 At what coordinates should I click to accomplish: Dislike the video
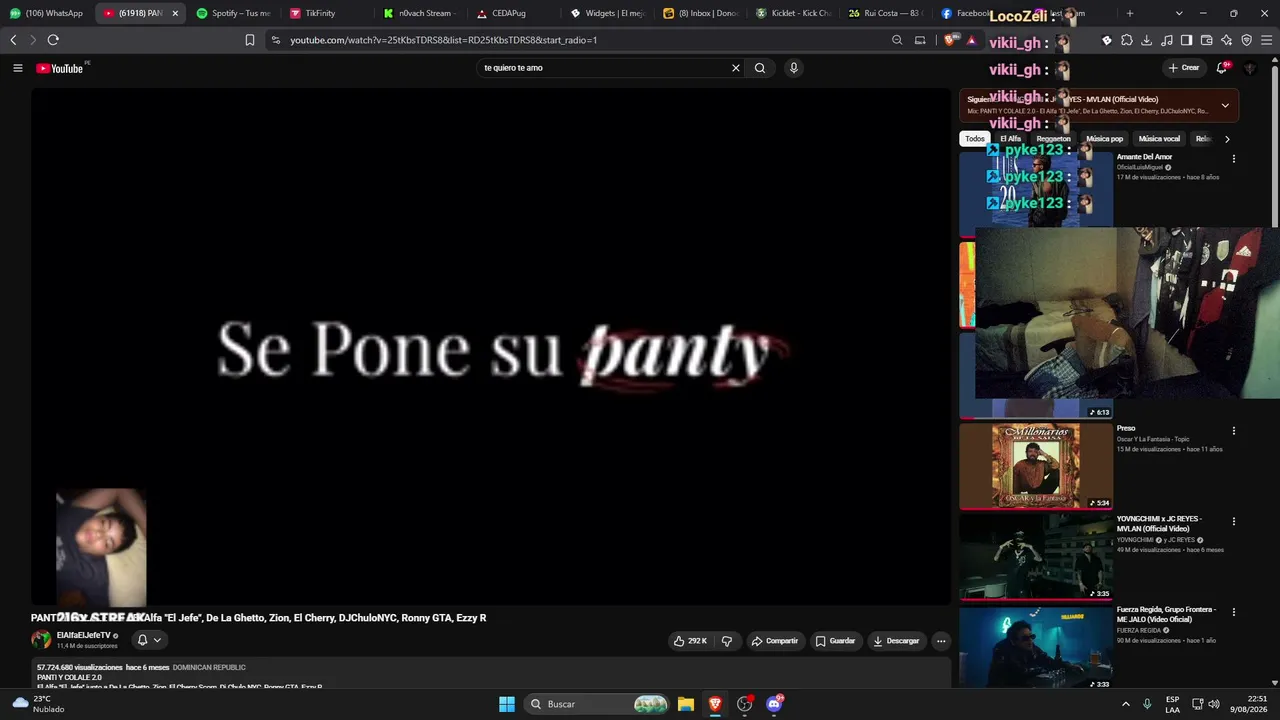tap(727, 641)
